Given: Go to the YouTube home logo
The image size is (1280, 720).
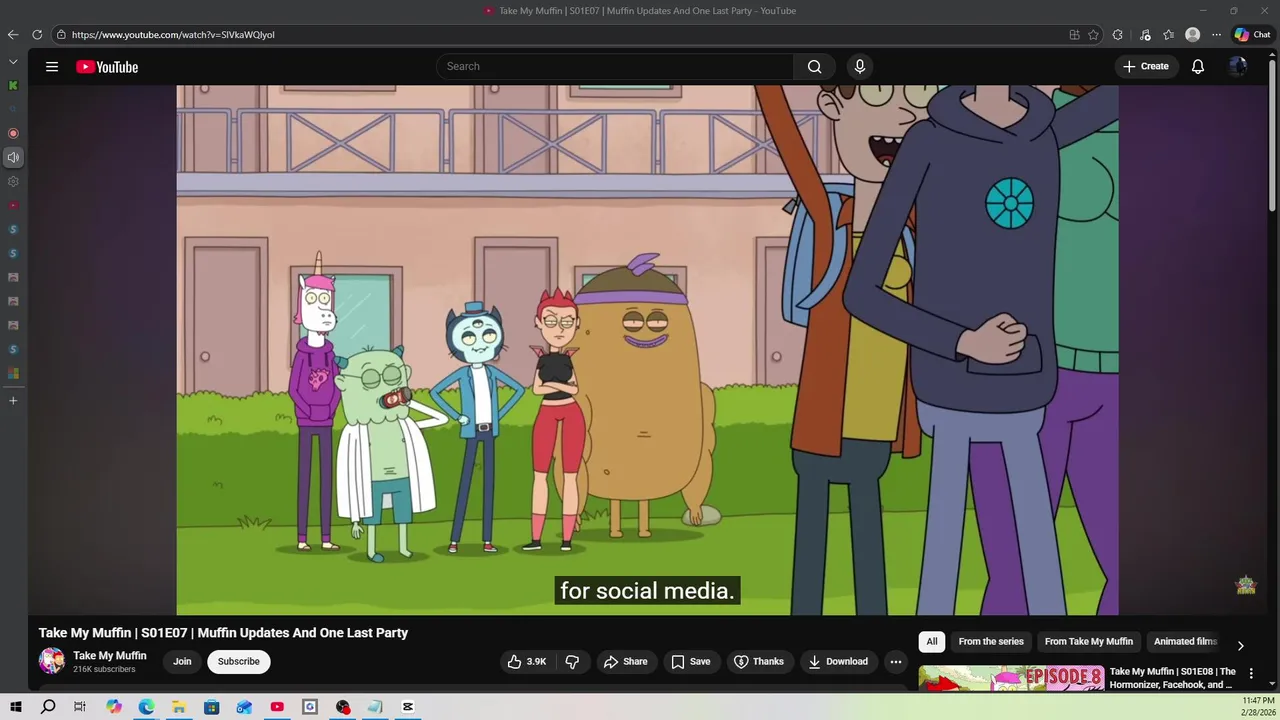Looking at the screenshot, I should coord(107,67).
